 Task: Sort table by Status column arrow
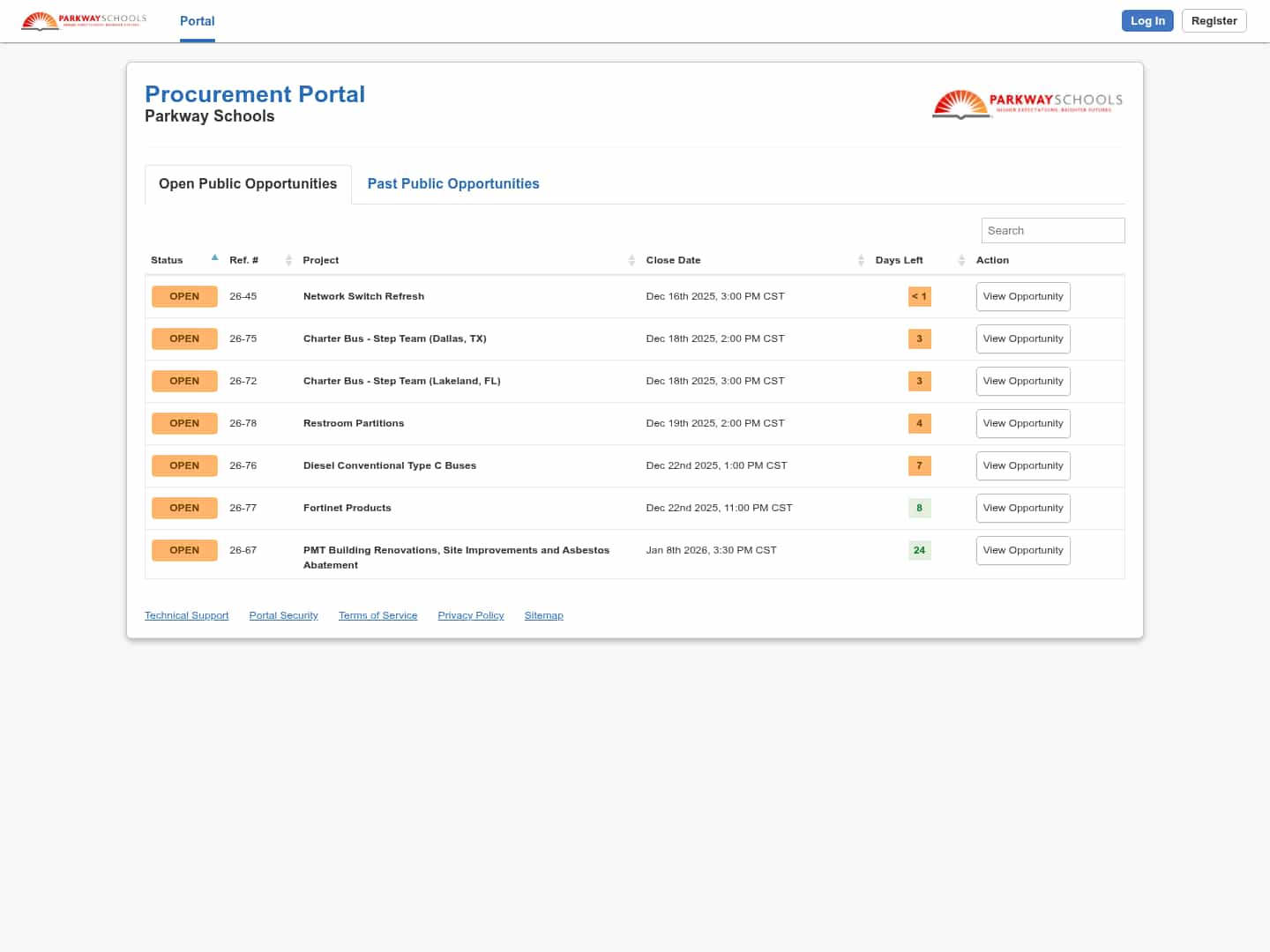click(x=214, y=258)
